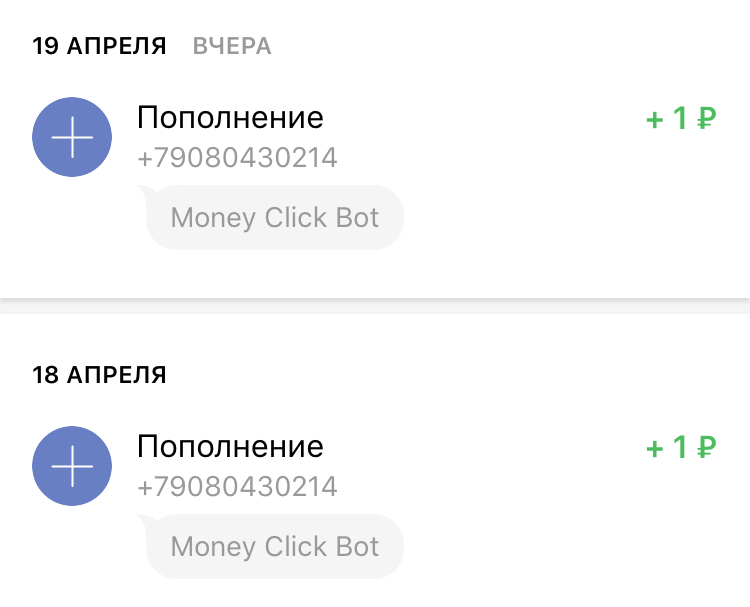Select the "19 АПРЕЛЯ" date header
This screenshot has width=750, height=607.
[99, 46]
